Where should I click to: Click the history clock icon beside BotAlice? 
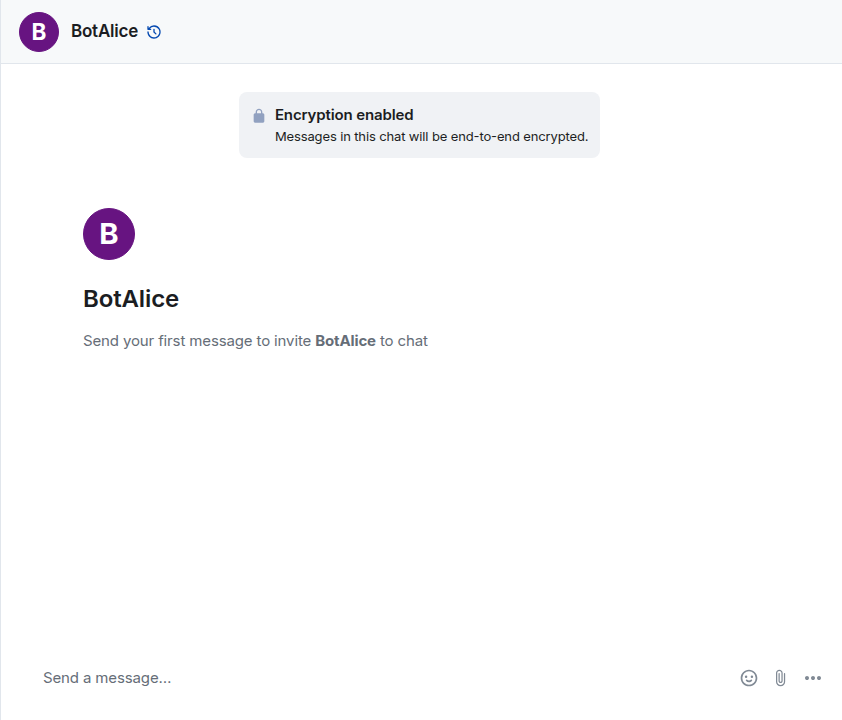(154, 32)
